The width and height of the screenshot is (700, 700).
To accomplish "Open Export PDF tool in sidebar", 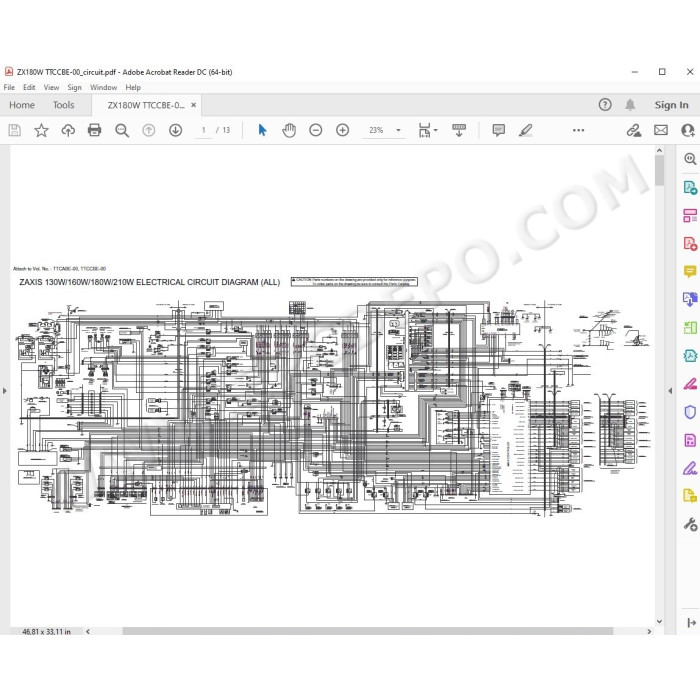I will [x=690, y=188].
